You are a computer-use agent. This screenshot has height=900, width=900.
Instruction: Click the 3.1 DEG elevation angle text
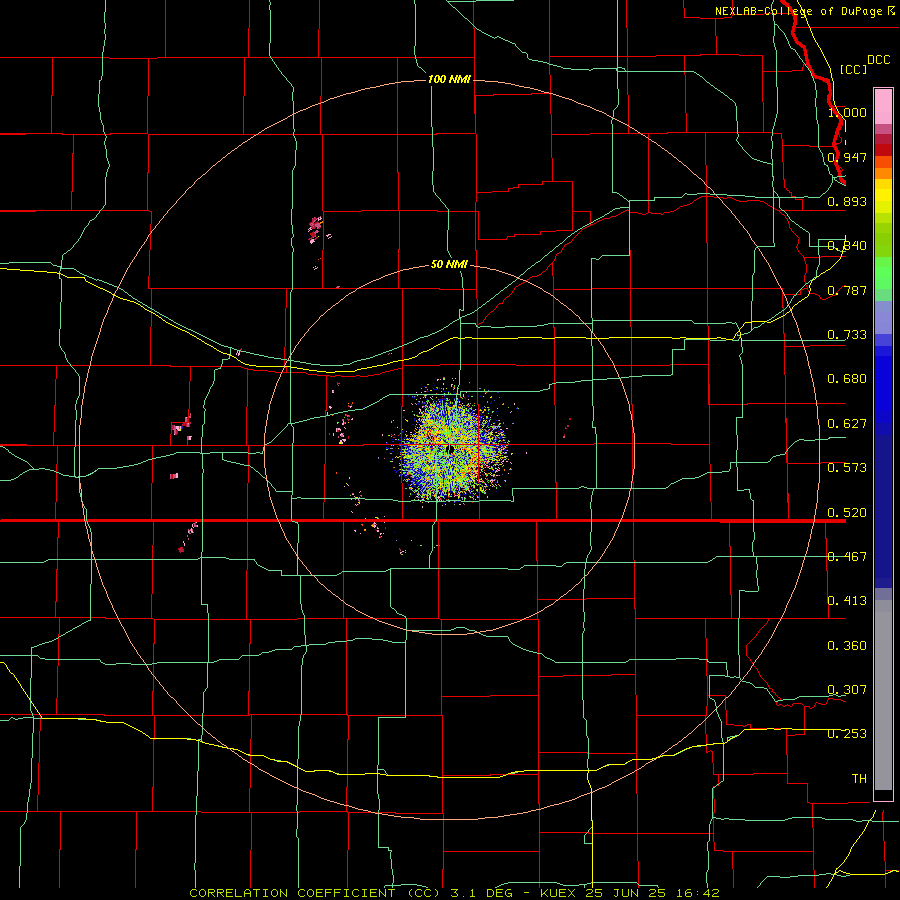pos(482,893)
